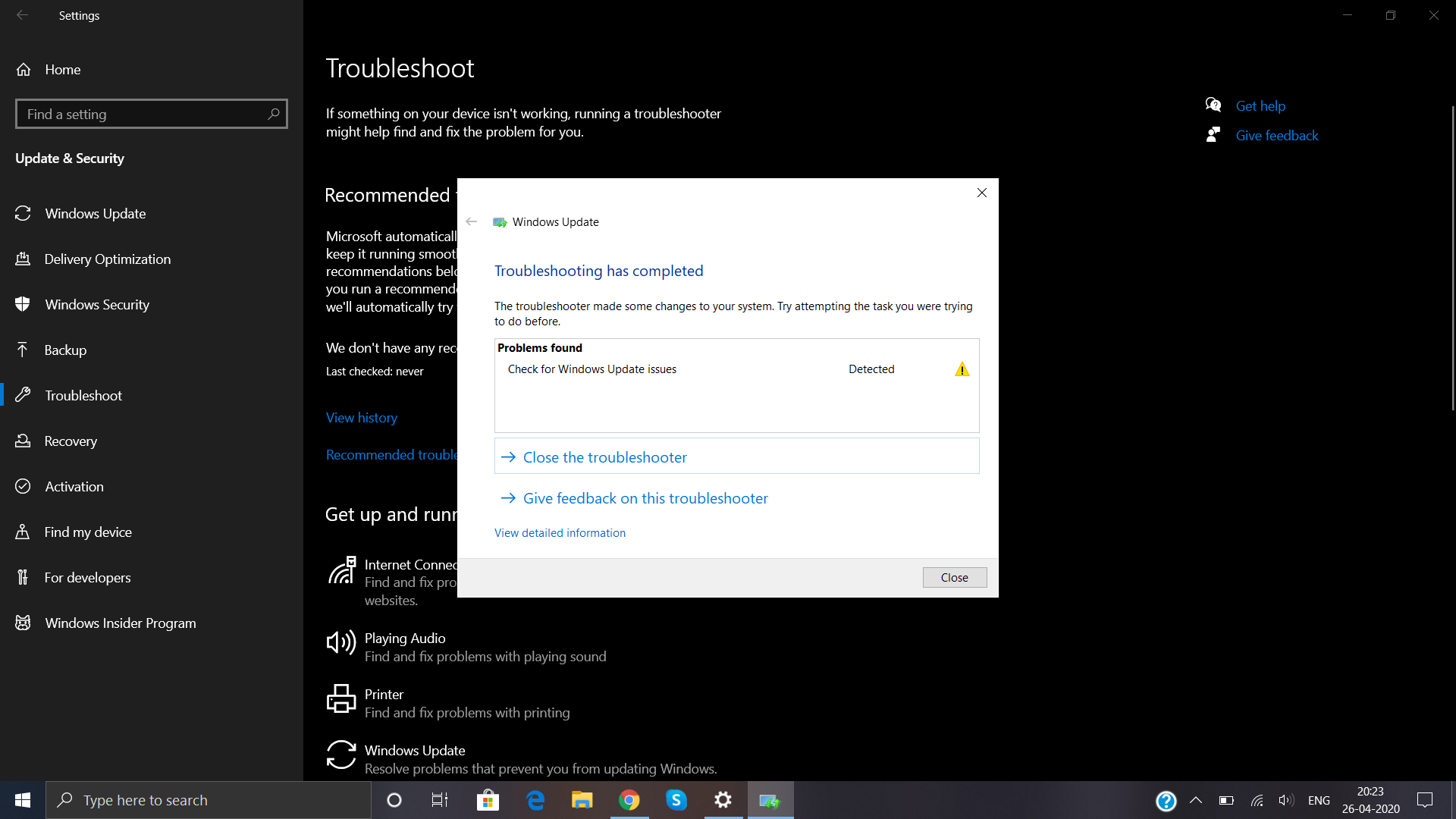Click the For developers icon
The width and height of the screenshot is (1456, 819).
23,577
